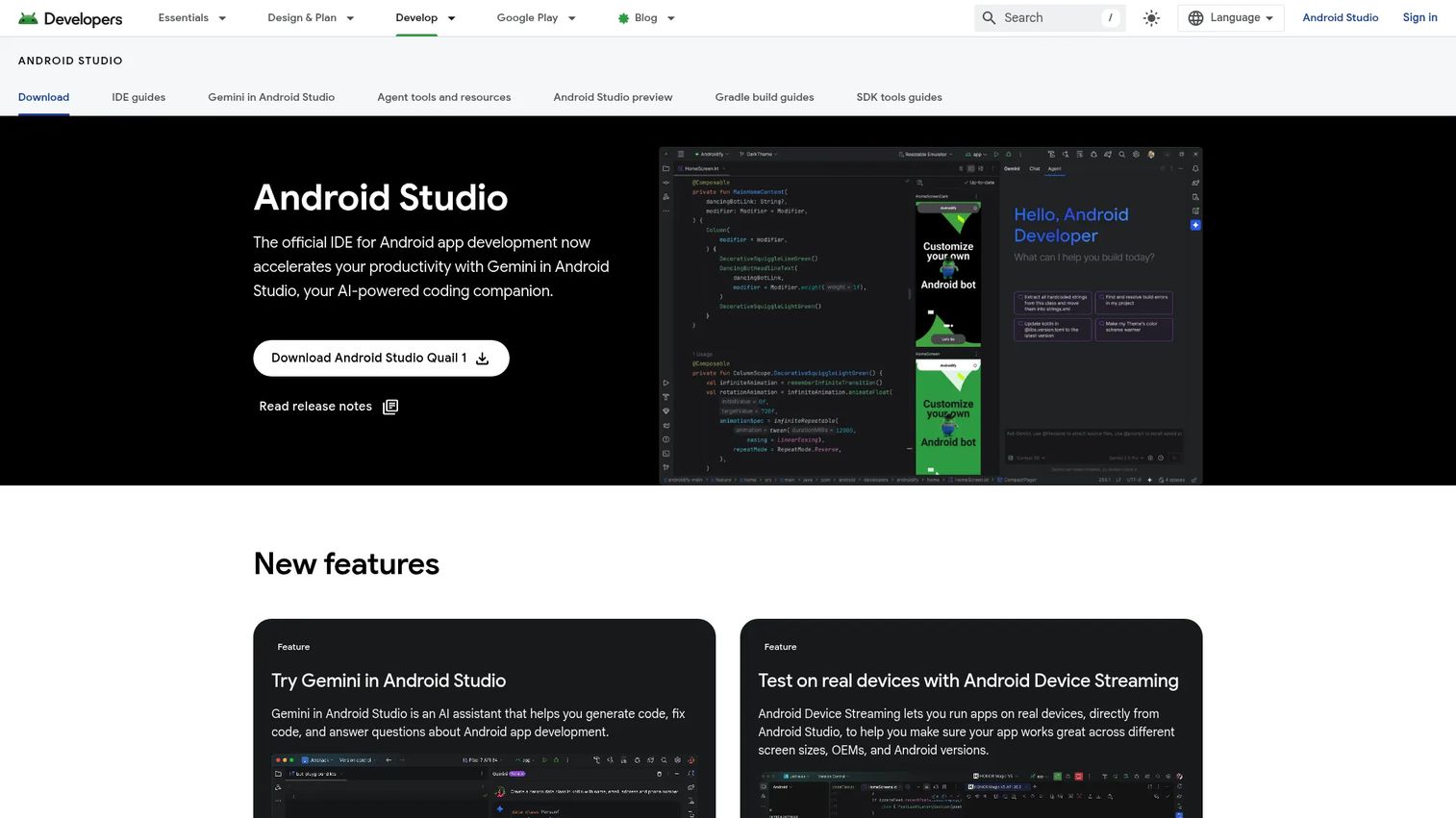This screenshot has width=1456, height=818.
Task: Click the 'official IDE for Android' hero description
Action: tap(431, 266)
